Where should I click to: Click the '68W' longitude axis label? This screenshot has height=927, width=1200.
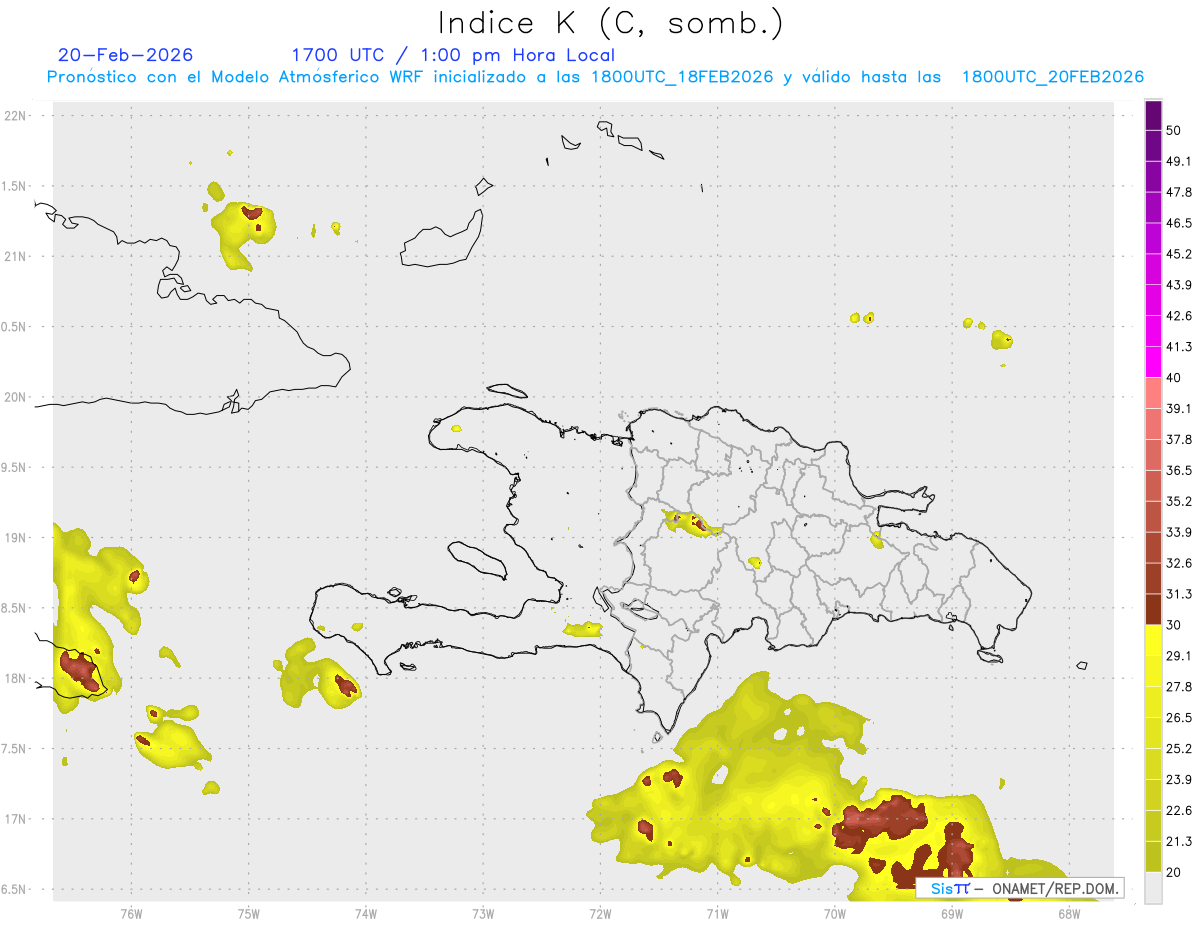point(1069,913)
